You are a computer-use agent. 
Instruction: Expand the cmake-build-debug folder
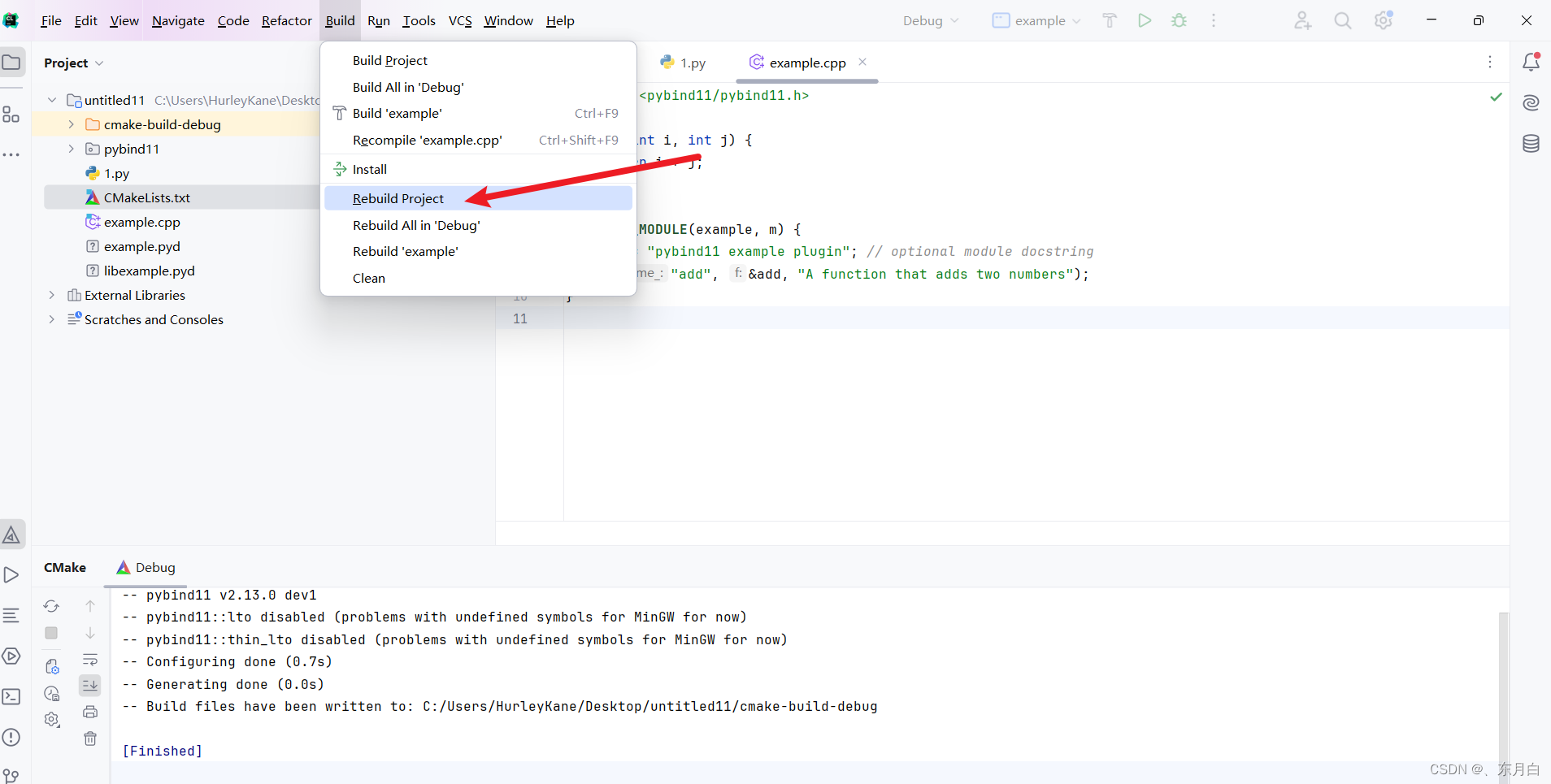pyautogui.click(x=71, y=124)
